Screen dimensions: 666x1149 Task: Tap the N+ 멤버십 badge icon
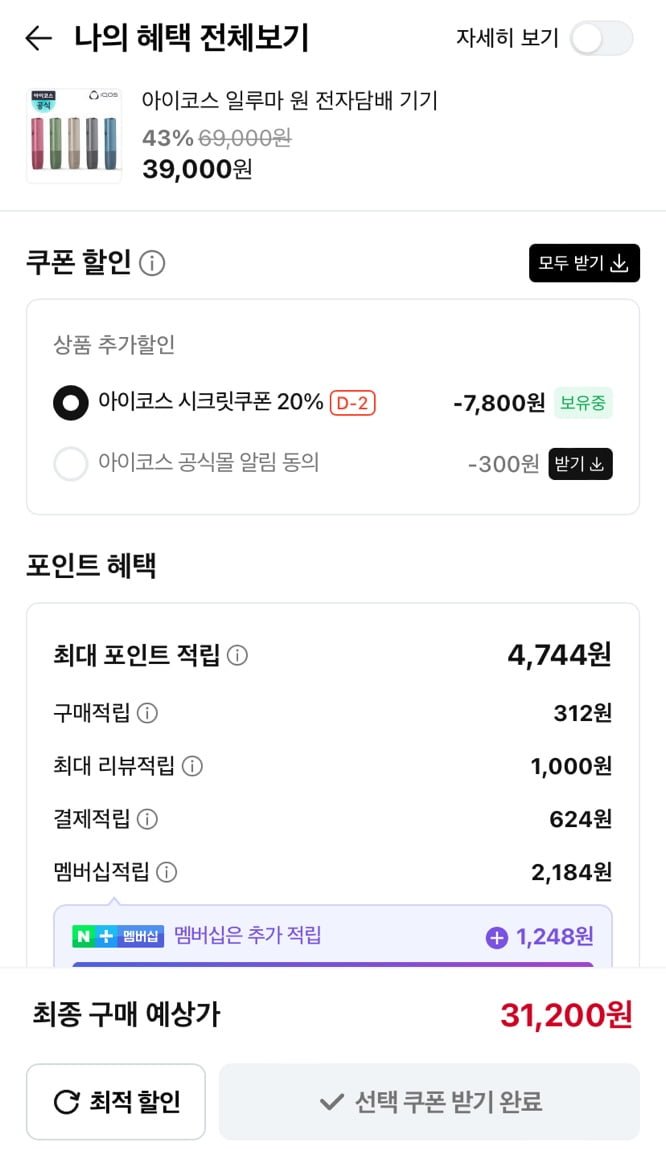tap(118, 937)
